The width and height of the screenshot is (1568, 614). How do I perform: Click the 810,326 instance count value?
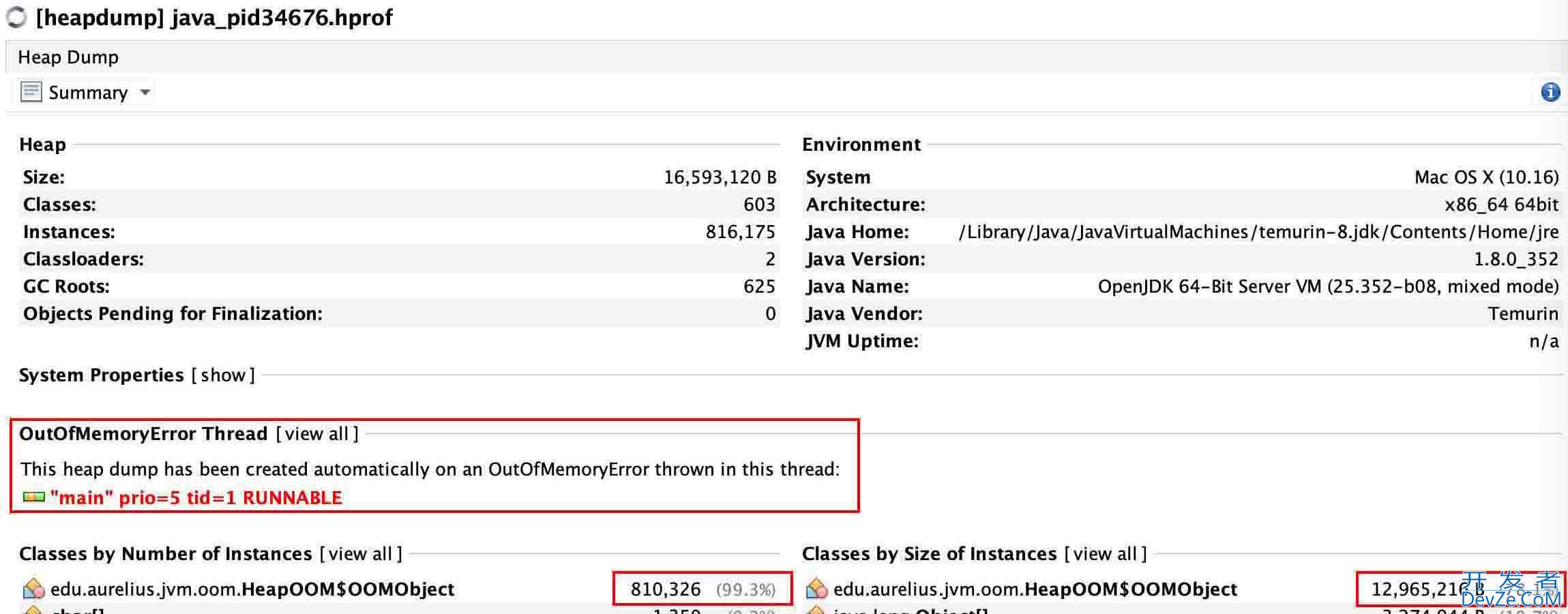tap(666, 589)
